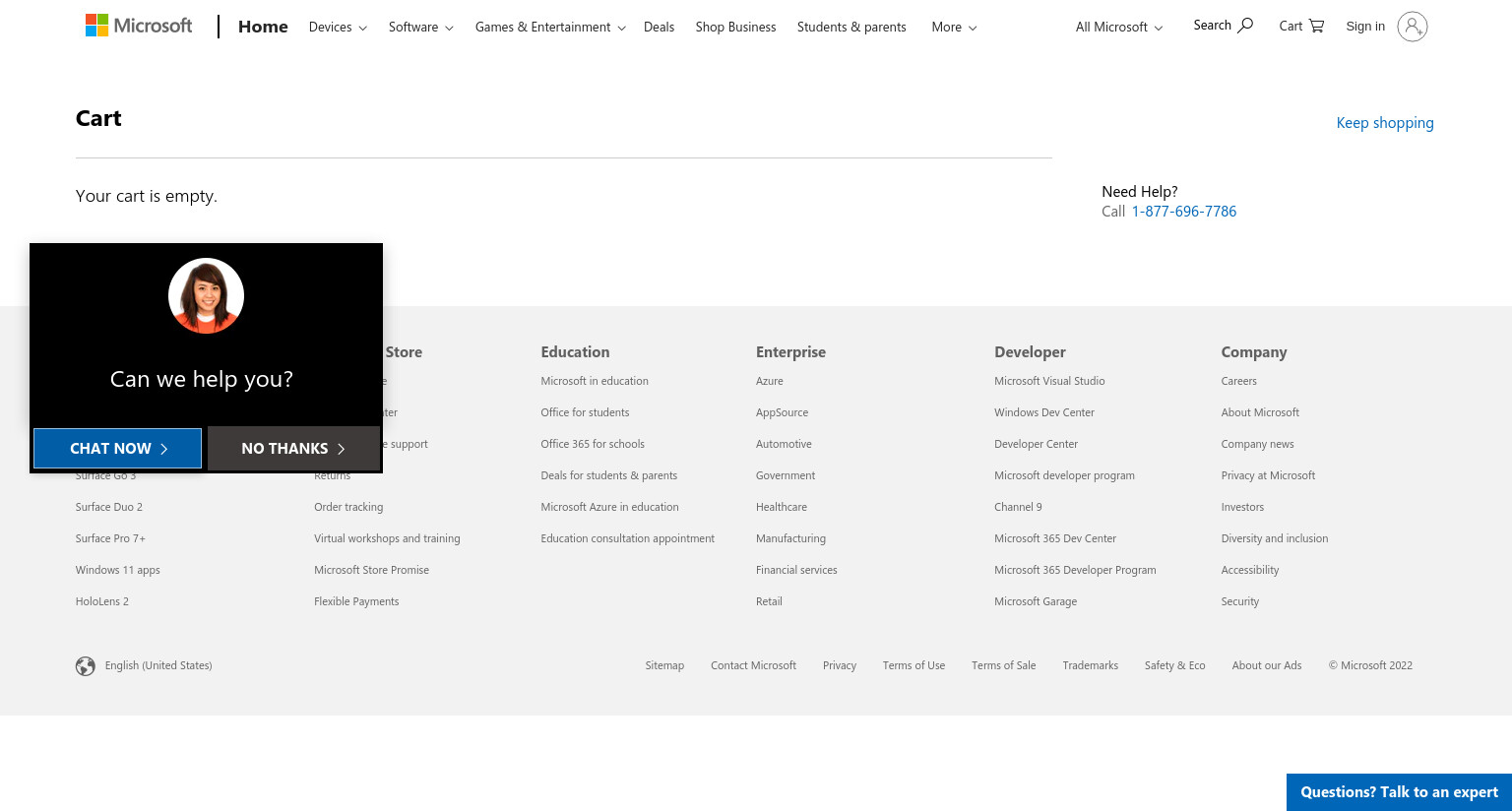Screen dimensions: 1512x811
Task: Open Retail link
Action: [769, 601]
